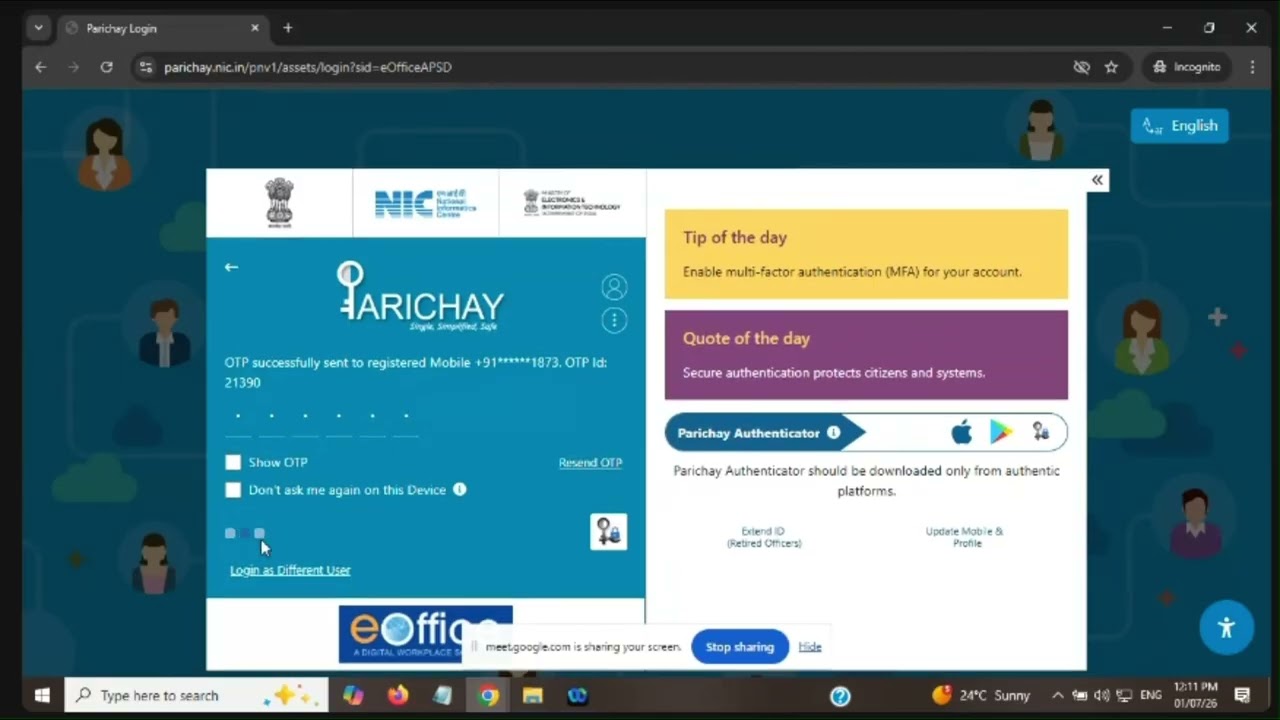The width and height of the screenshot is (1280, 720).
Task: Click the NIC National Informatics Centre logo
Action: [x=426, y=203]
